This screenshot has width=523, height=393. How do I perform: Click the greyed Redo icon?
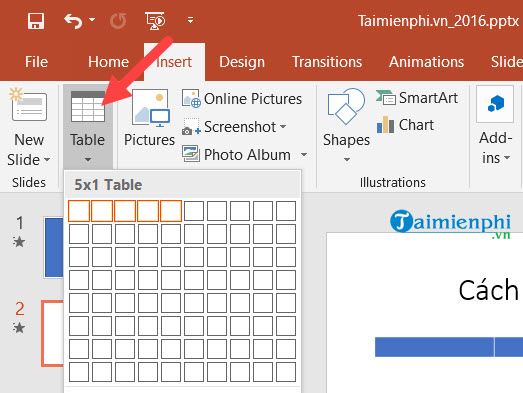click(118, 21)
